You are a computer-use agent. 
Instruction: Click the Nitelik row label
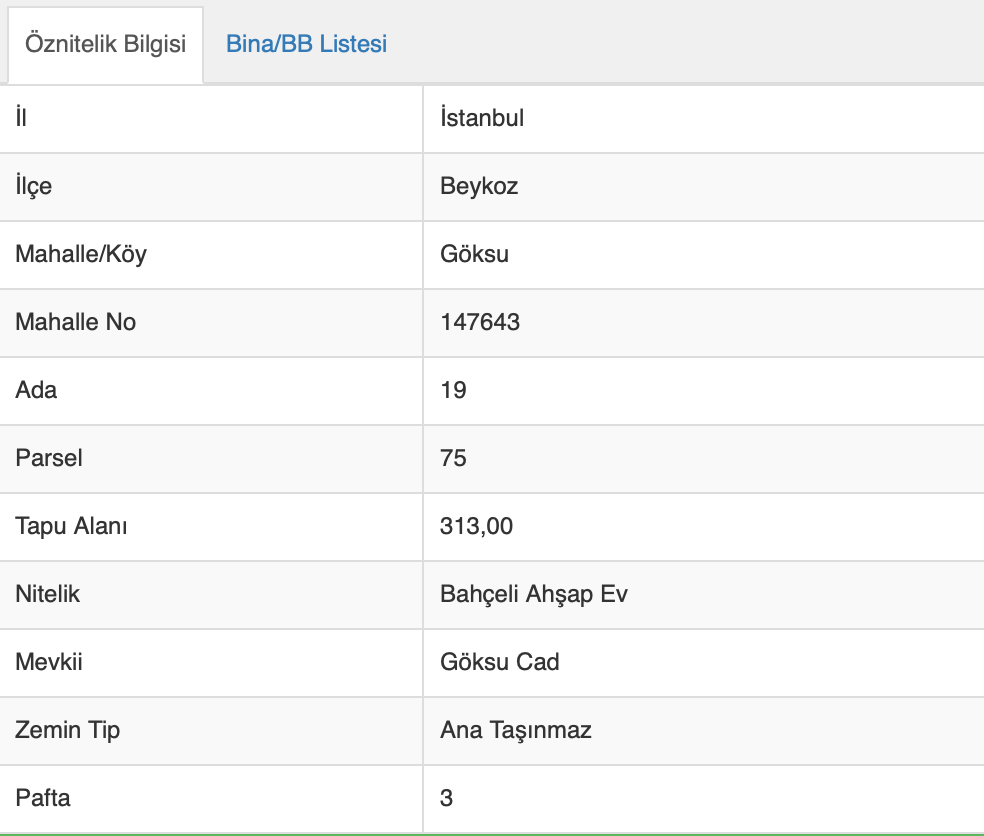[x=48, y=594]
